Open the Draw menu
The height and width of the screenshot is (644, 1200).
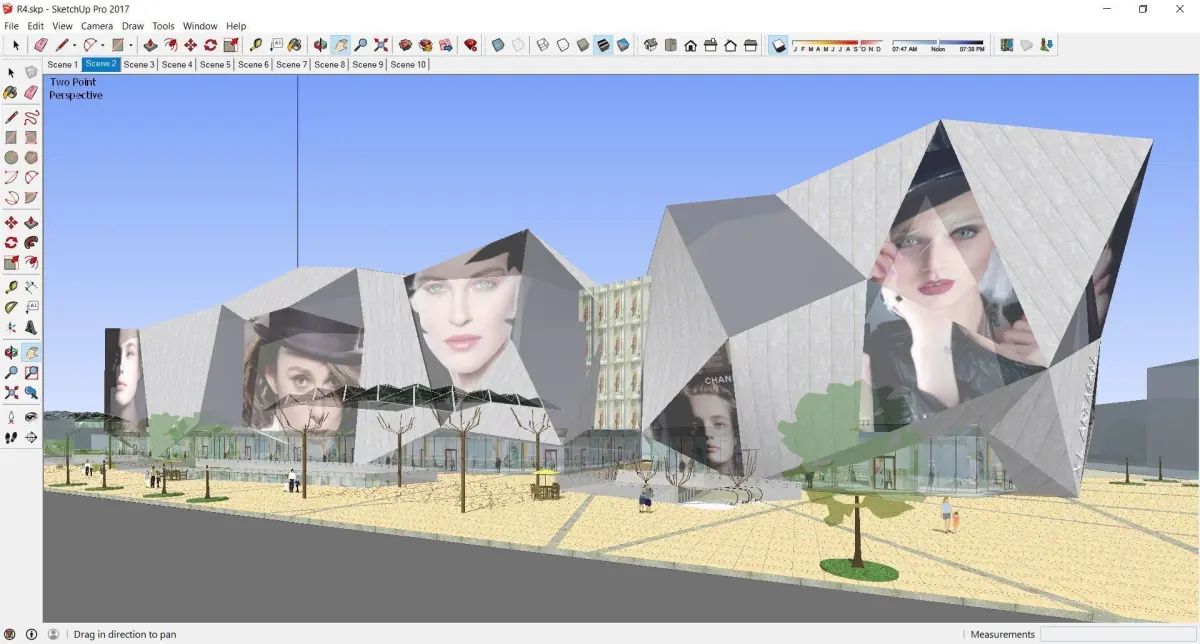(133, 26)
